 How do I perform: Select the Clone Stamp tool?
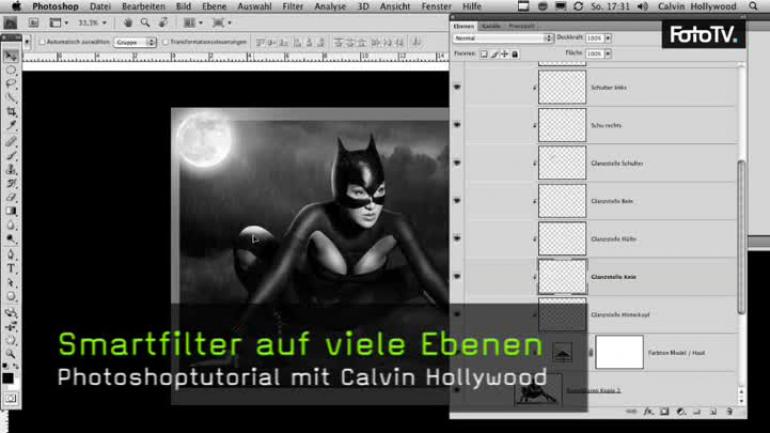[10, 170]
